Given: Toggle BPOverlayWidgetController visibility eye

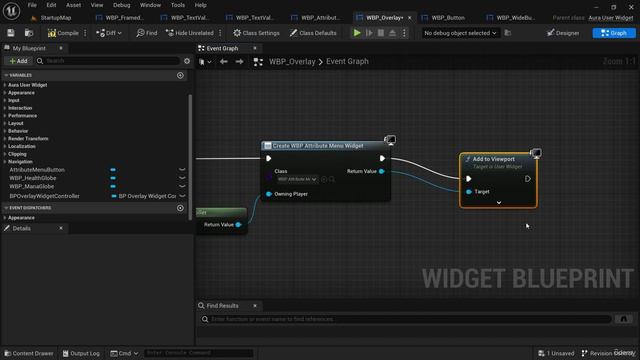Looking at the screenshot, I should 182,196.
